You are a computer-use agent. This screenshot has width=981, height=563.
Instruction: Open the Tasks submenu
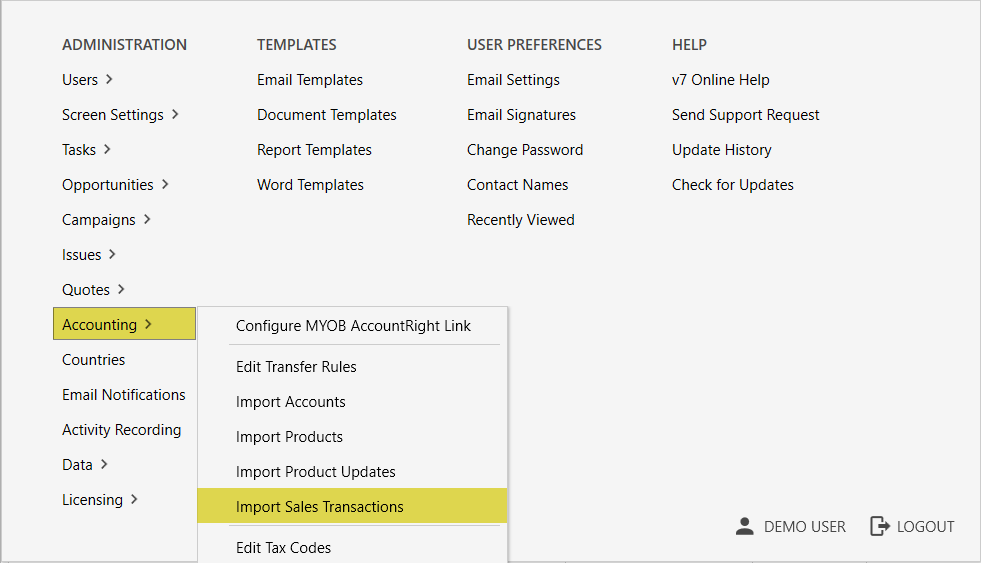point(86,150)
